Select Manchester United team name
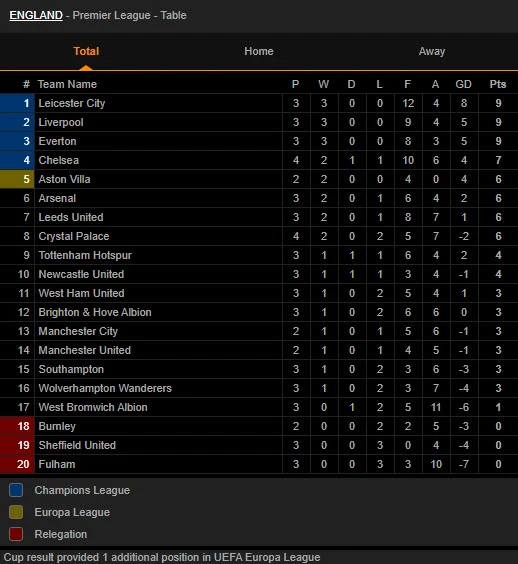Image resolution: width=518 pixels, height=564 pixels. coord(85,350)
